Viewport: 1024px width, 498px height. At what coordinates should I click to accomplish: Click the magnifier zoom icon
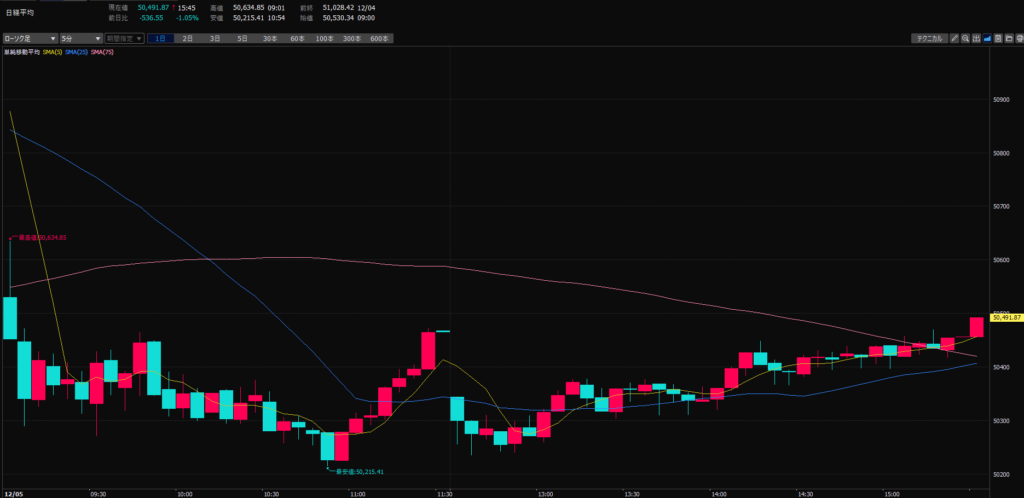point(965,38)
